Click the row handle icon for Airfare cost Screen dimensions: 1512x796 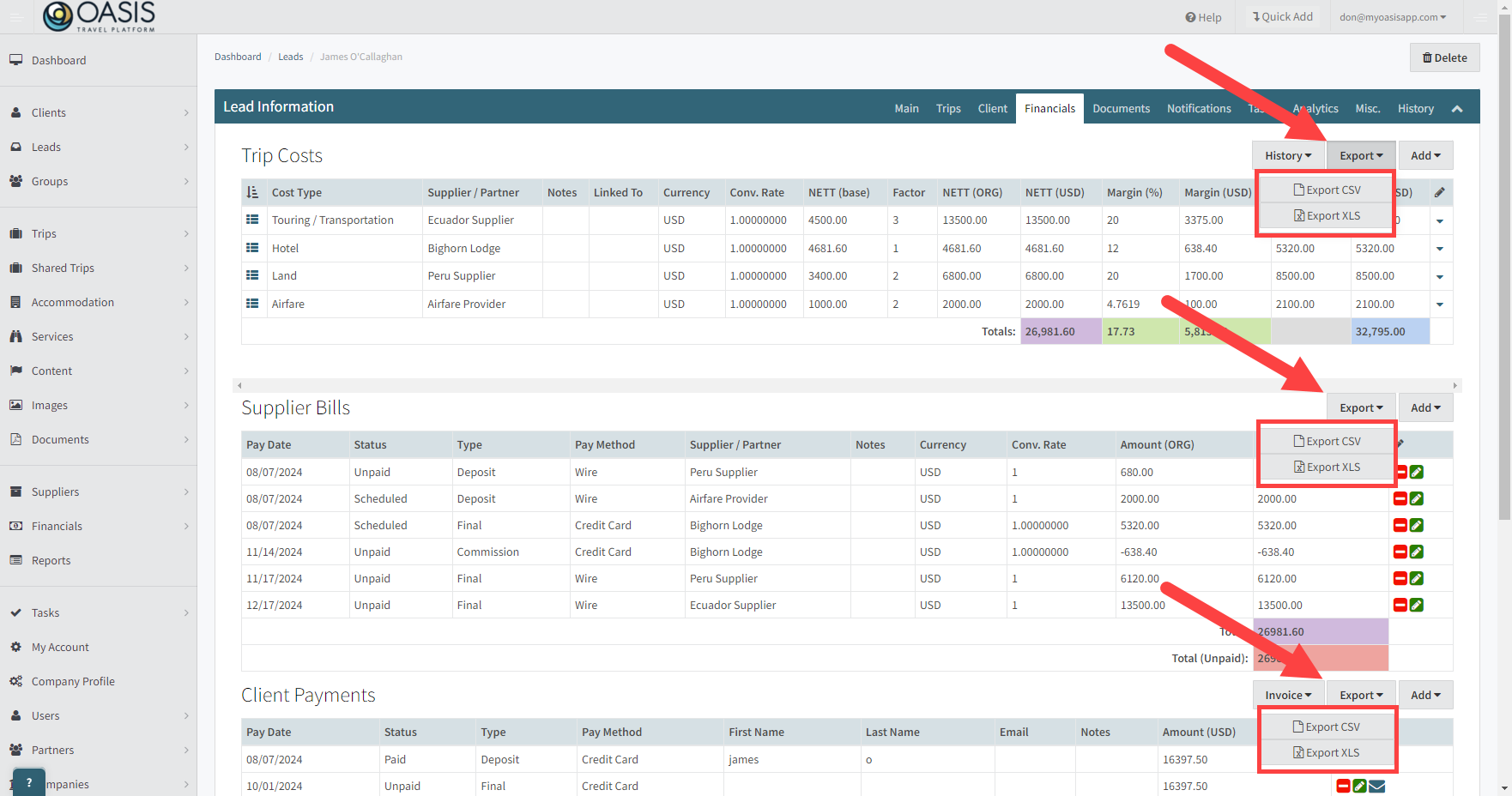252,304
